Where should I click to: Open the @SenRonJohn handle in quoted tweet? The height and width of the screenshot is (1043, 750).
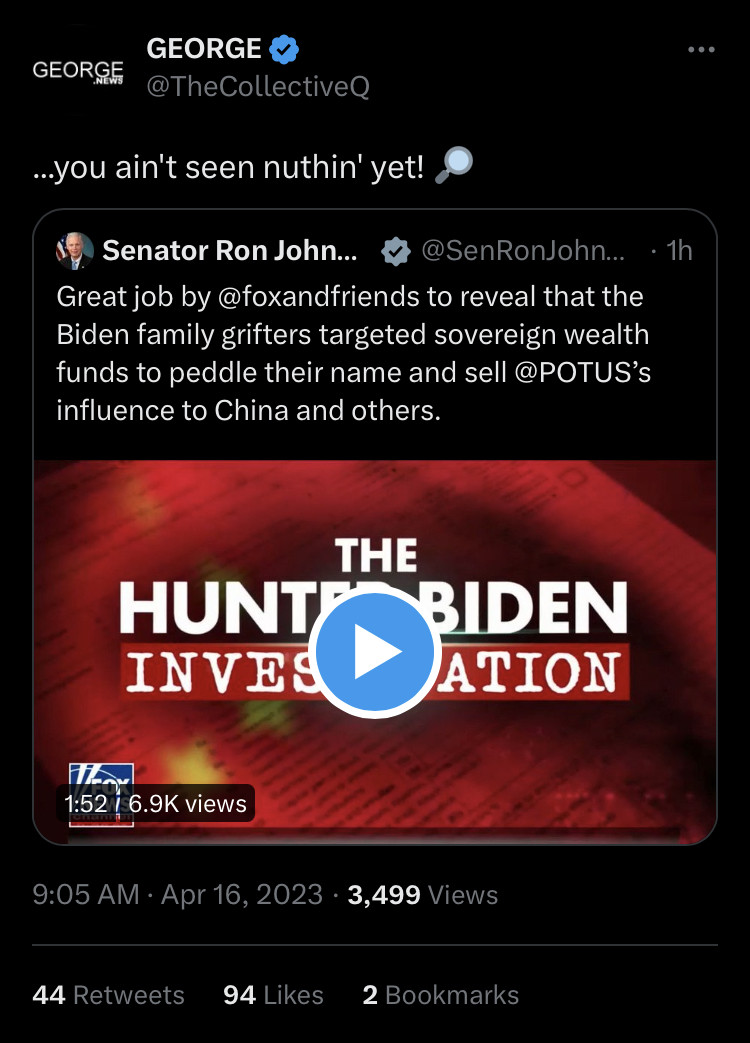[x=524, y=251]
